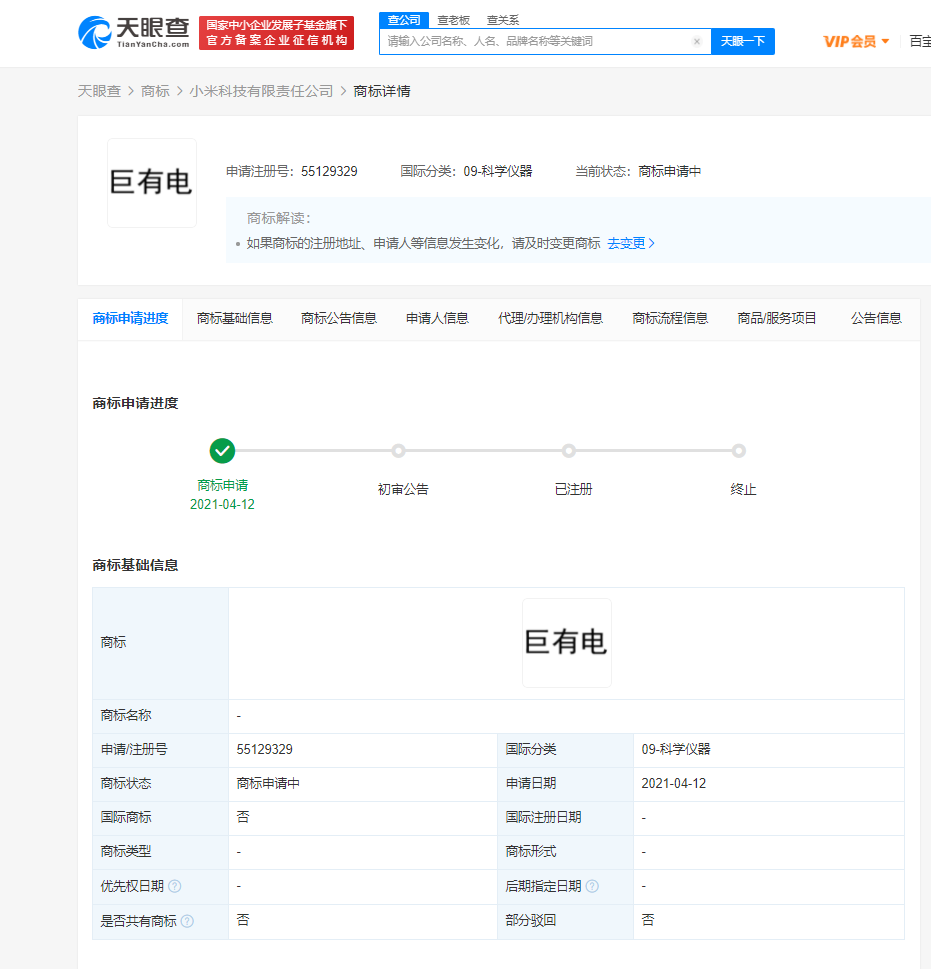This screenshot has height=969, width=931.
Task: Switch to the 查老板 tab
Action: click(x=452, y=19)
